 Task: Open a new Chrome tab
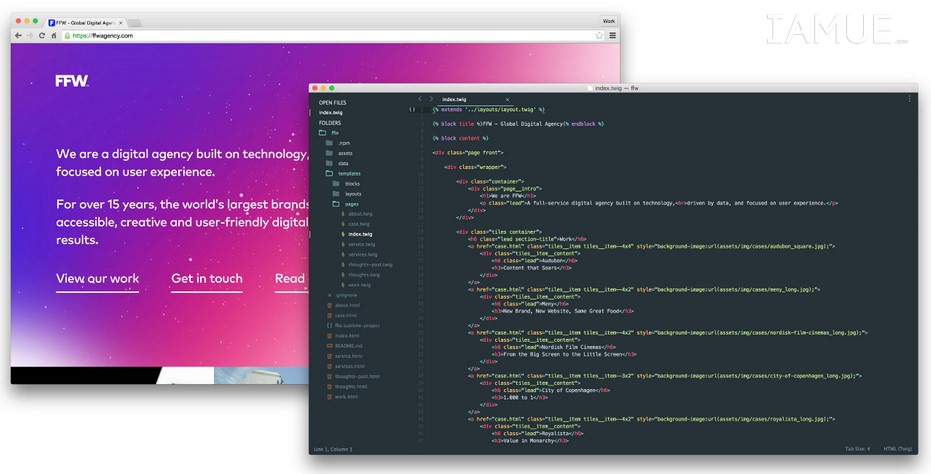135,23
